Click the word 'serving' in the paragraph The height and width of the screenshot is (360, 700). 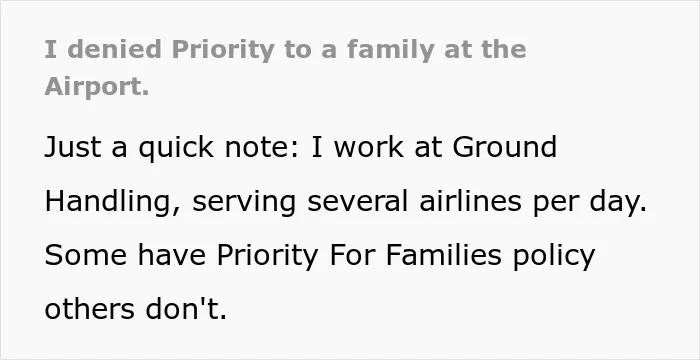244,202
